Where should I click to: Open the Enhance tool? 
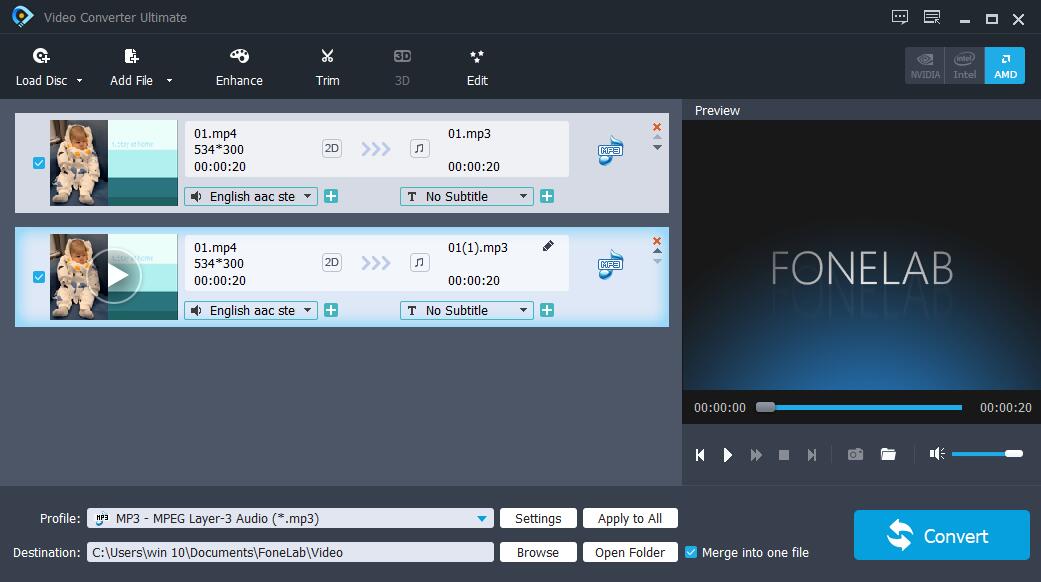[239, 67]
